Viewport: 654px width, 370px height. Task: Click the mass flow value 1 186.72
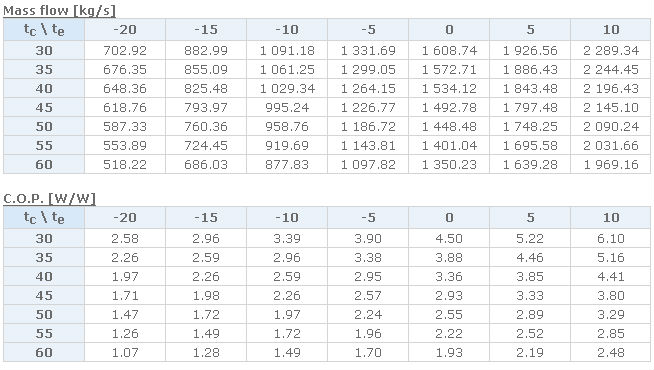[x=368, y=126]
